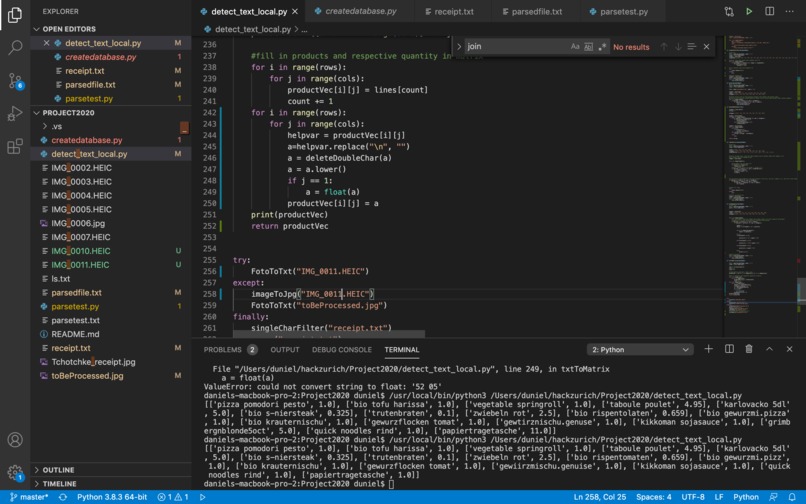Toggle Match Whole Word in find widget

589,47
